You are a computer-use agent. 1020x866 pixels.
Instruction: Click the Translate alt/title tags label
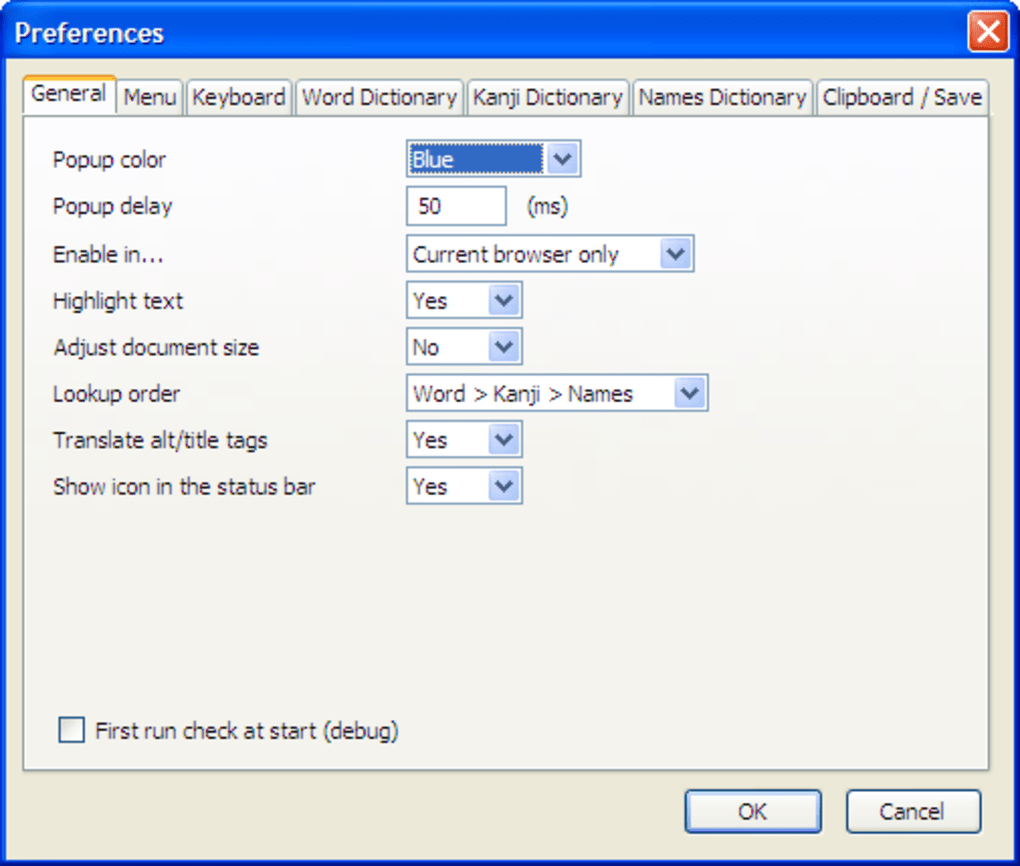point(160,440)
